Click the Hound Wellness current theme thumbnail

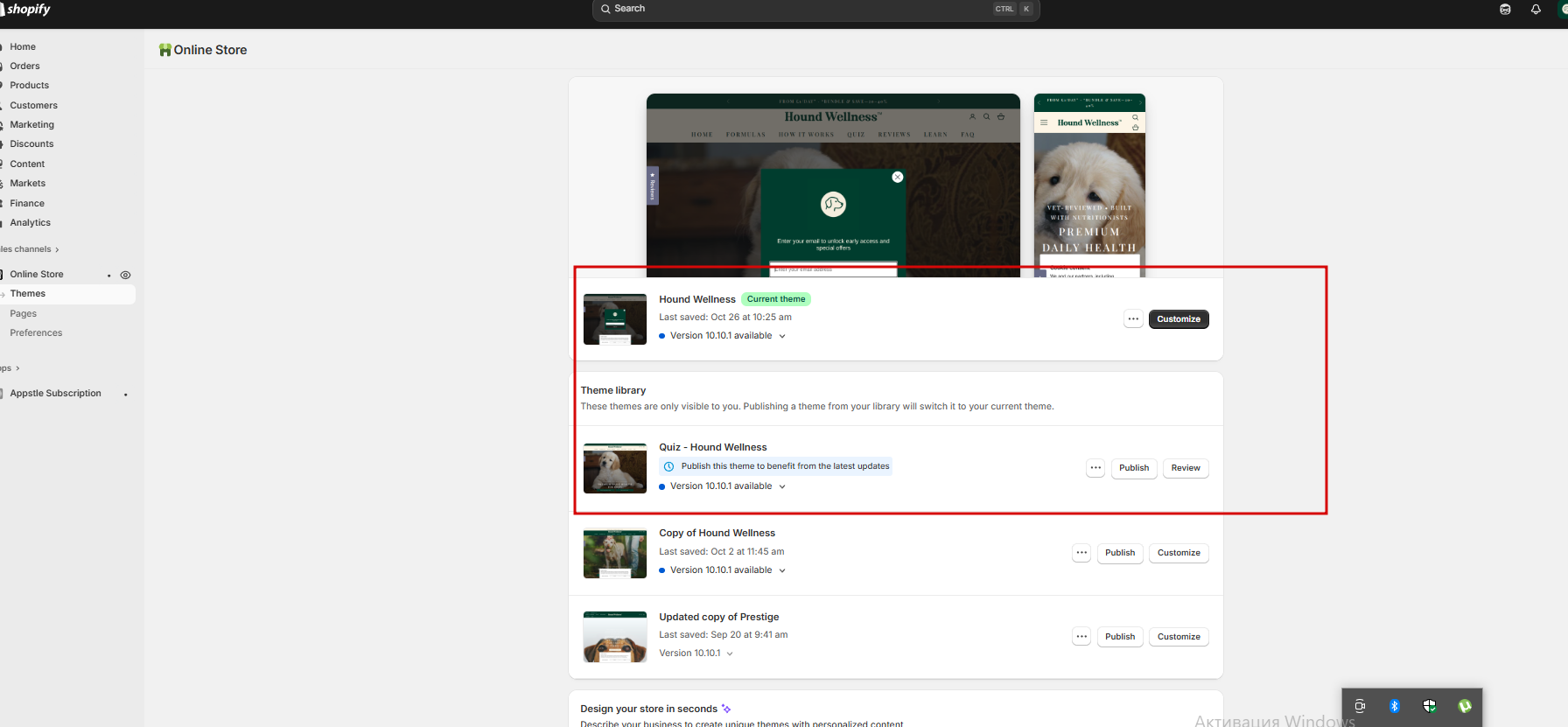coord(615,319)
